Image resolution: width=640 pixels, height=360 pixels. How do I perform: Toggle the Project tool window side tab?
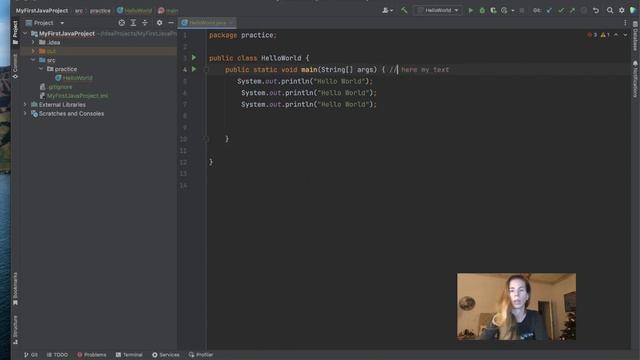tap(15, 32)
